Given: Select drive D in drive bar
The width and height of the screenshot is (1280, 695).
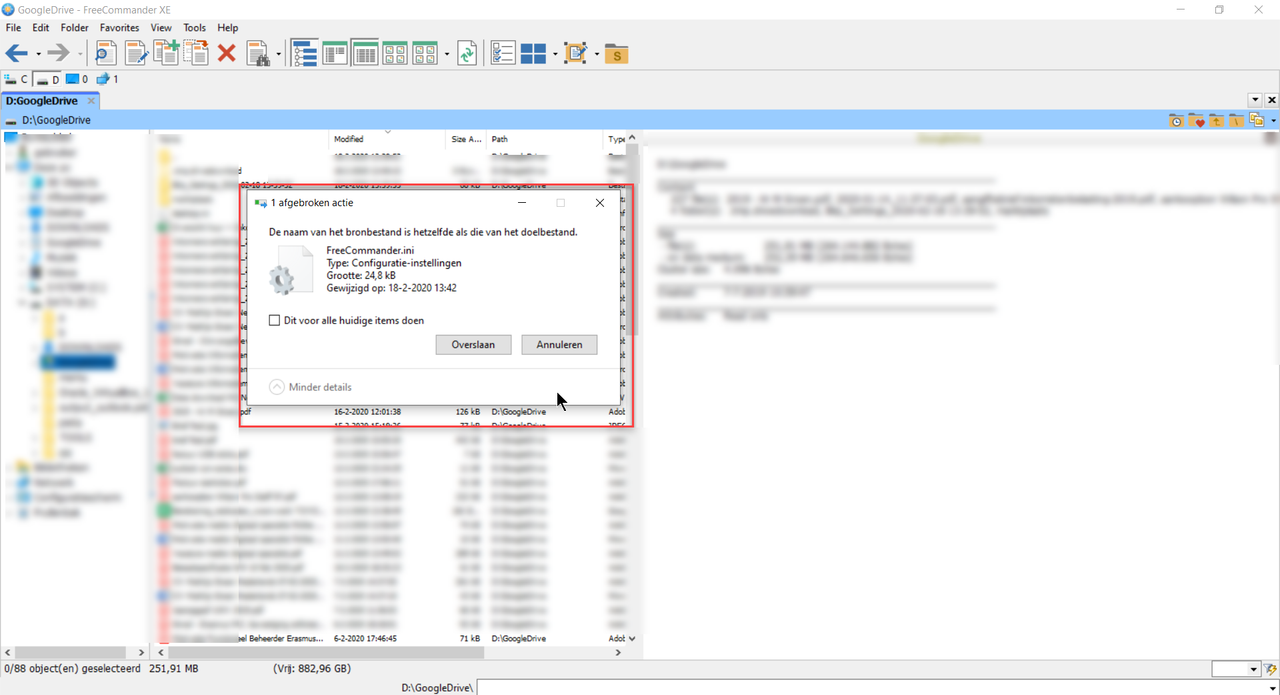Looking at the screenshot, I should click(x=47, y=79).
